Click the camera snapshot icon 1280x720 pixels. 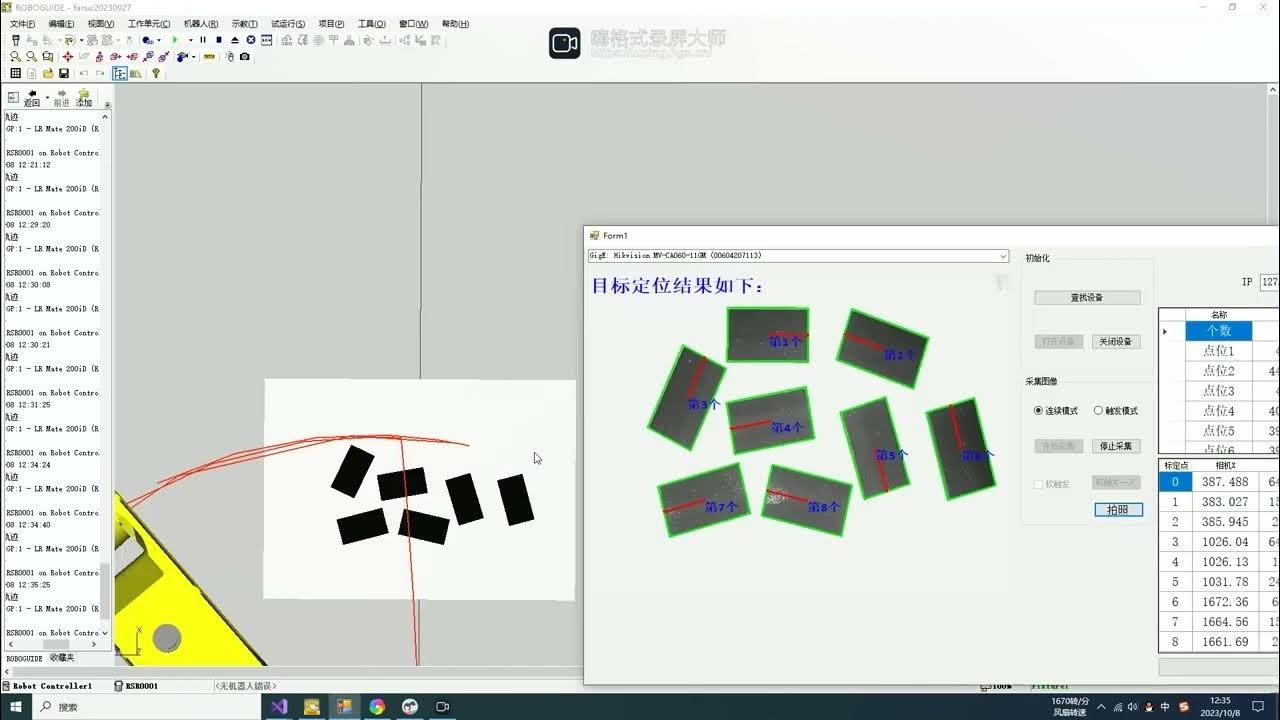coord(245,56)
